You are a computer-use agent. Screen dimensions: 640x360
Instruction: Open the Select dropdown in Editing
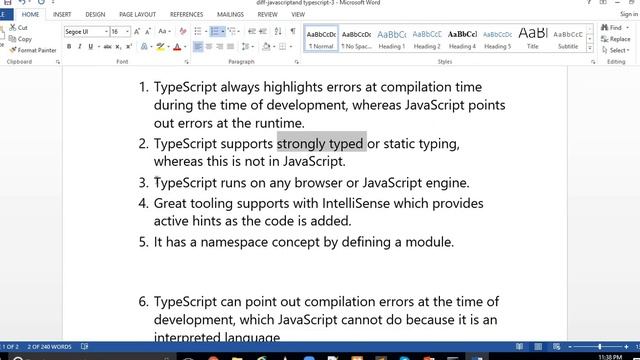[616, 50]
